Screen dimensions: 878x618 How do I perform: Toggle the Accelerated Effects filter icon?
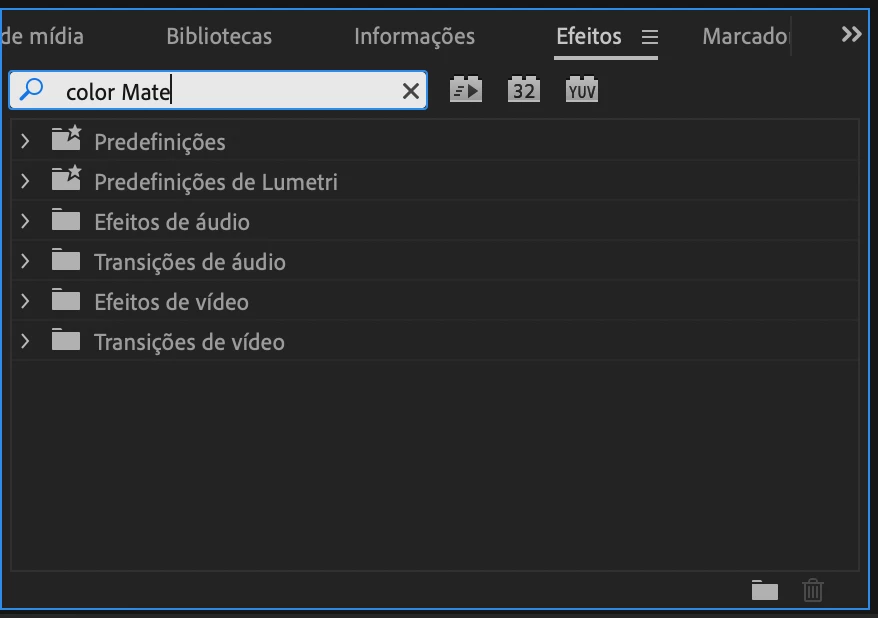[466, 90]
